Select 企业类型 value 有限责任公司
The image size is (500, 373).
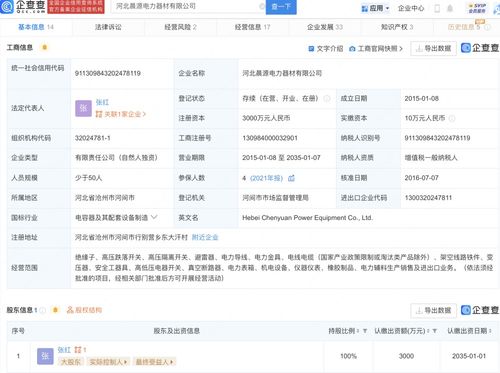[x=116, y=158]
